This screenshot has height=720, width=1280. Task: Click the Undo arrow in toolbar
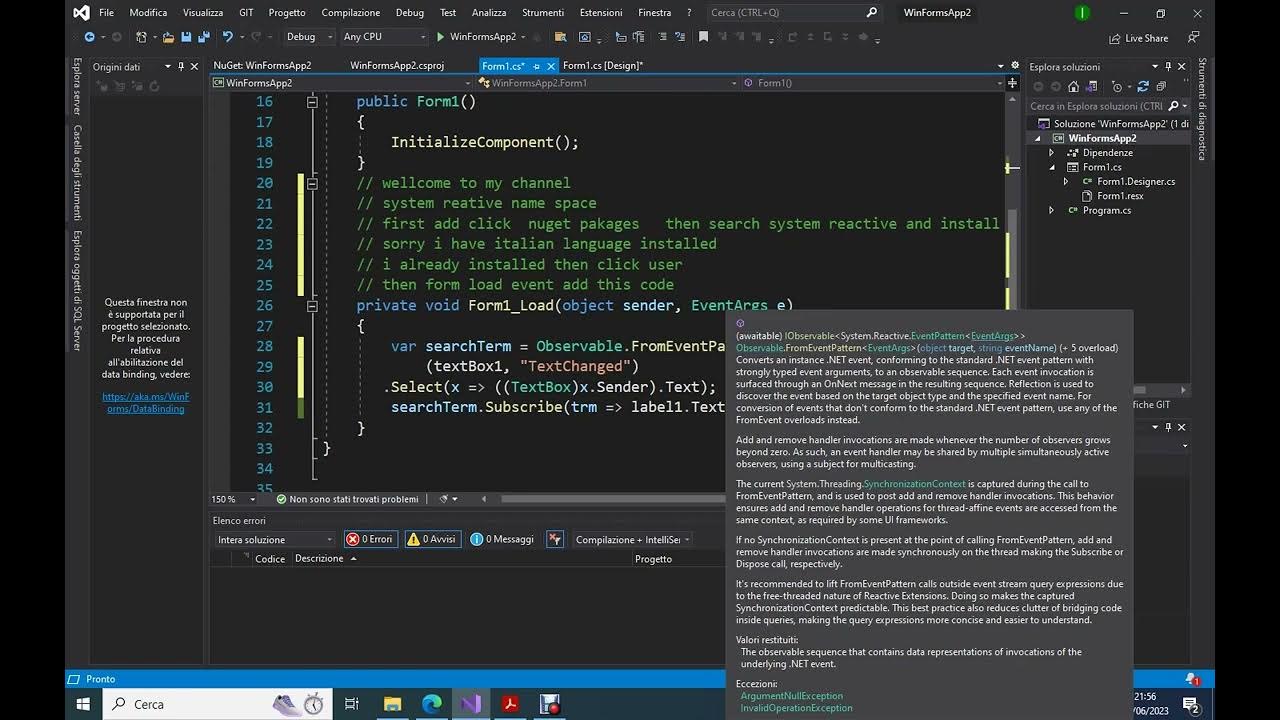point(228,37)
